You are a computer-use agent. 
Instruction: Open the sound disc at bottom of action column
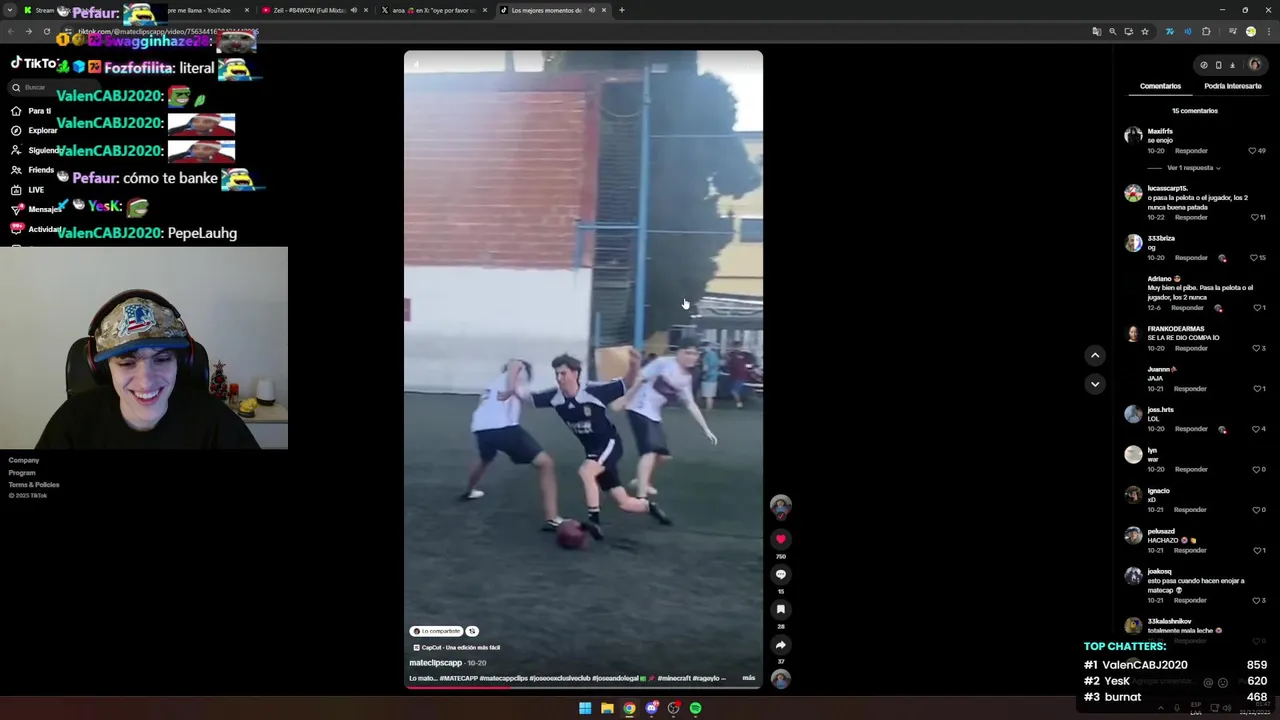pos(781,679)
